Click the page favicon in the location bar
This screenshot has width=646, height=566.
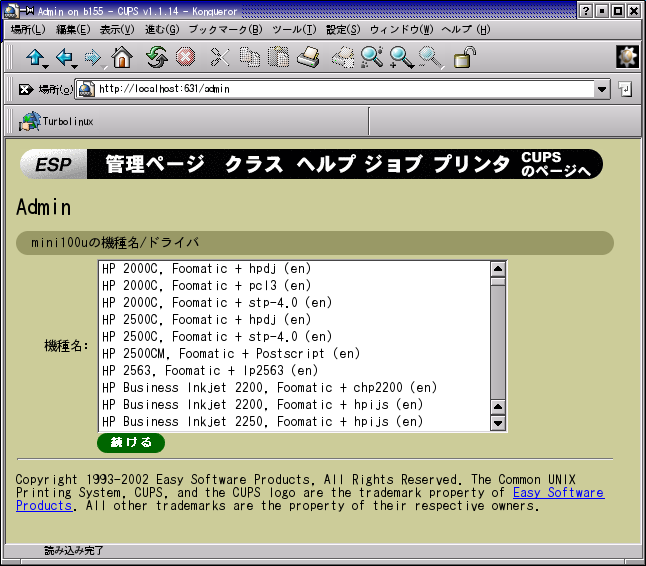click(x=86, y=89)
